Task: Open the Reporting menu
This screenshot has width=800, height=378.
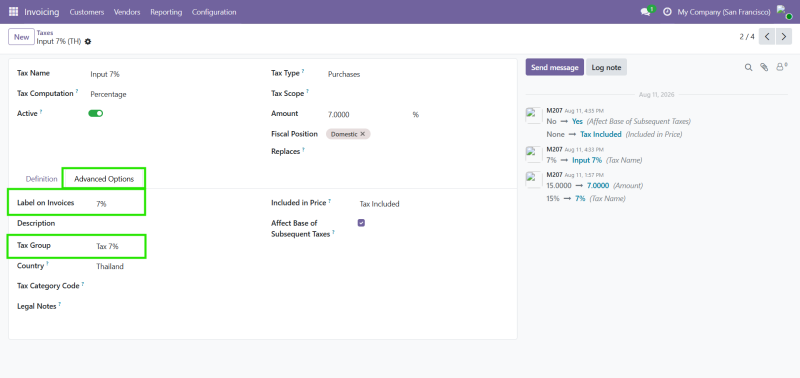Action: pyautogui.click(x=166, y=12)
